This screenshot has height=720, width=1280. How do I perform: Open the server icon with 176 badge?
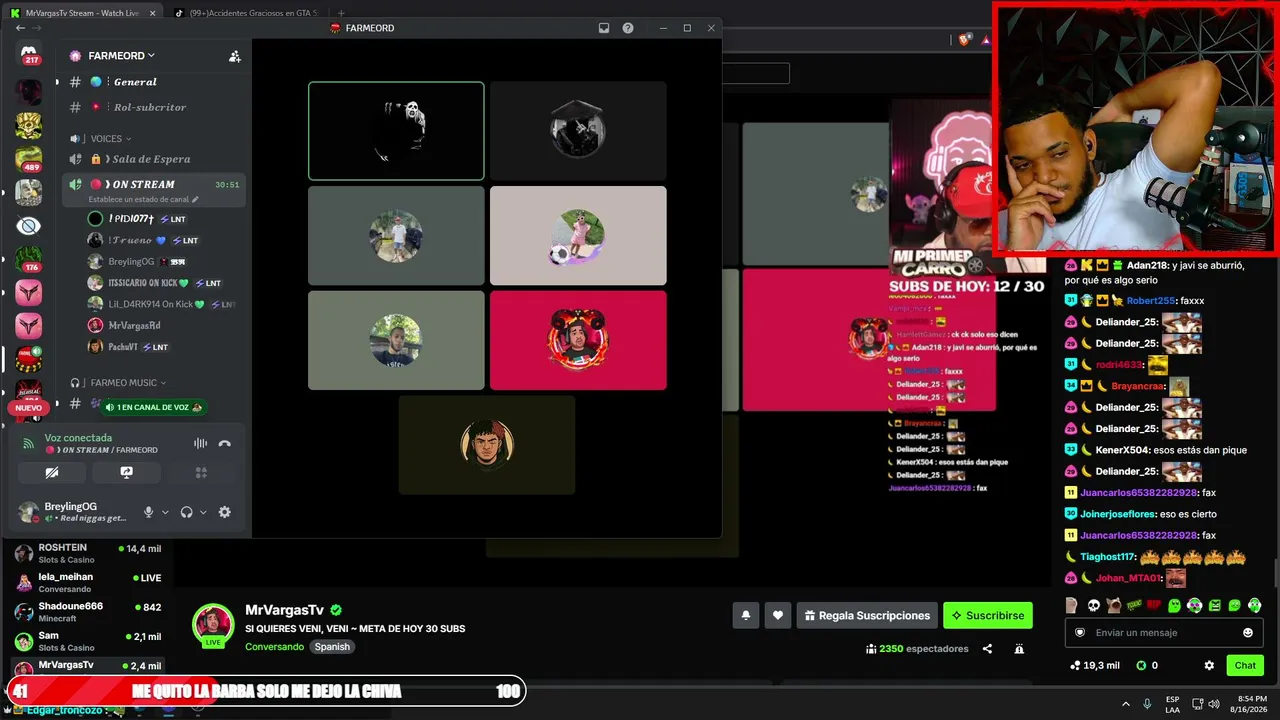[29, 259]
